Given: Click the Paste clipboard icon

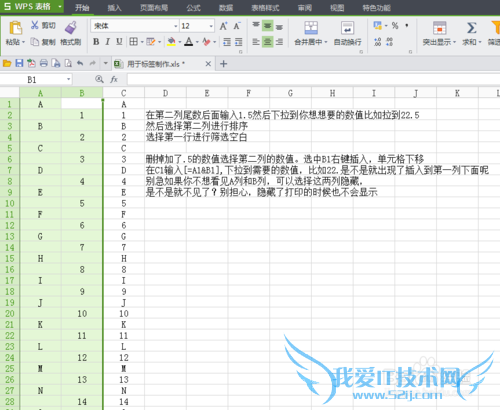Looking at the screenshot, I should (15, 28).
